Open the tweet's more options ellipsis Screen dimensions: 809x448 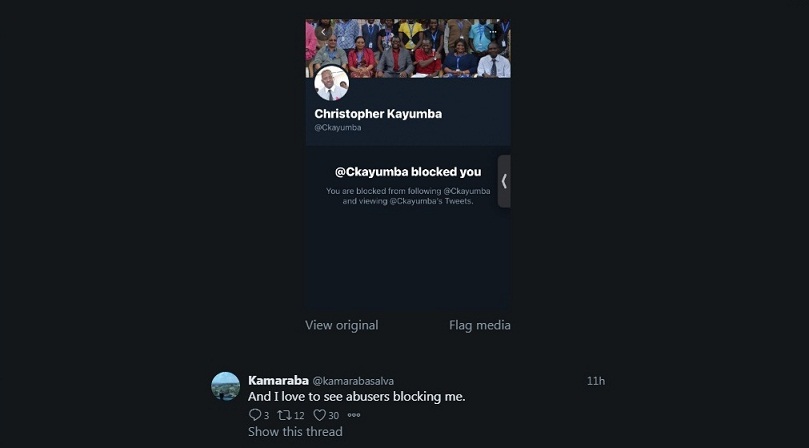354,415
